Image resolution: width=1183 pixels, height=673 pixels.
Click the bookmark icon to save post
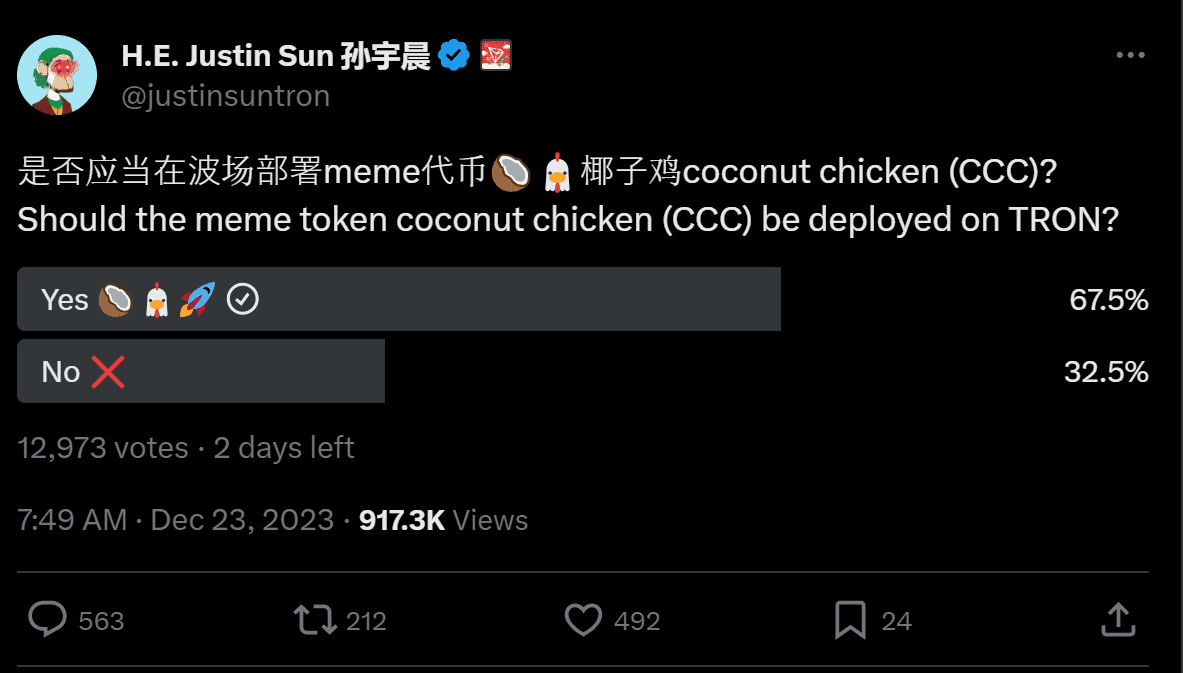pyautogui.click(x=851, y=620)
